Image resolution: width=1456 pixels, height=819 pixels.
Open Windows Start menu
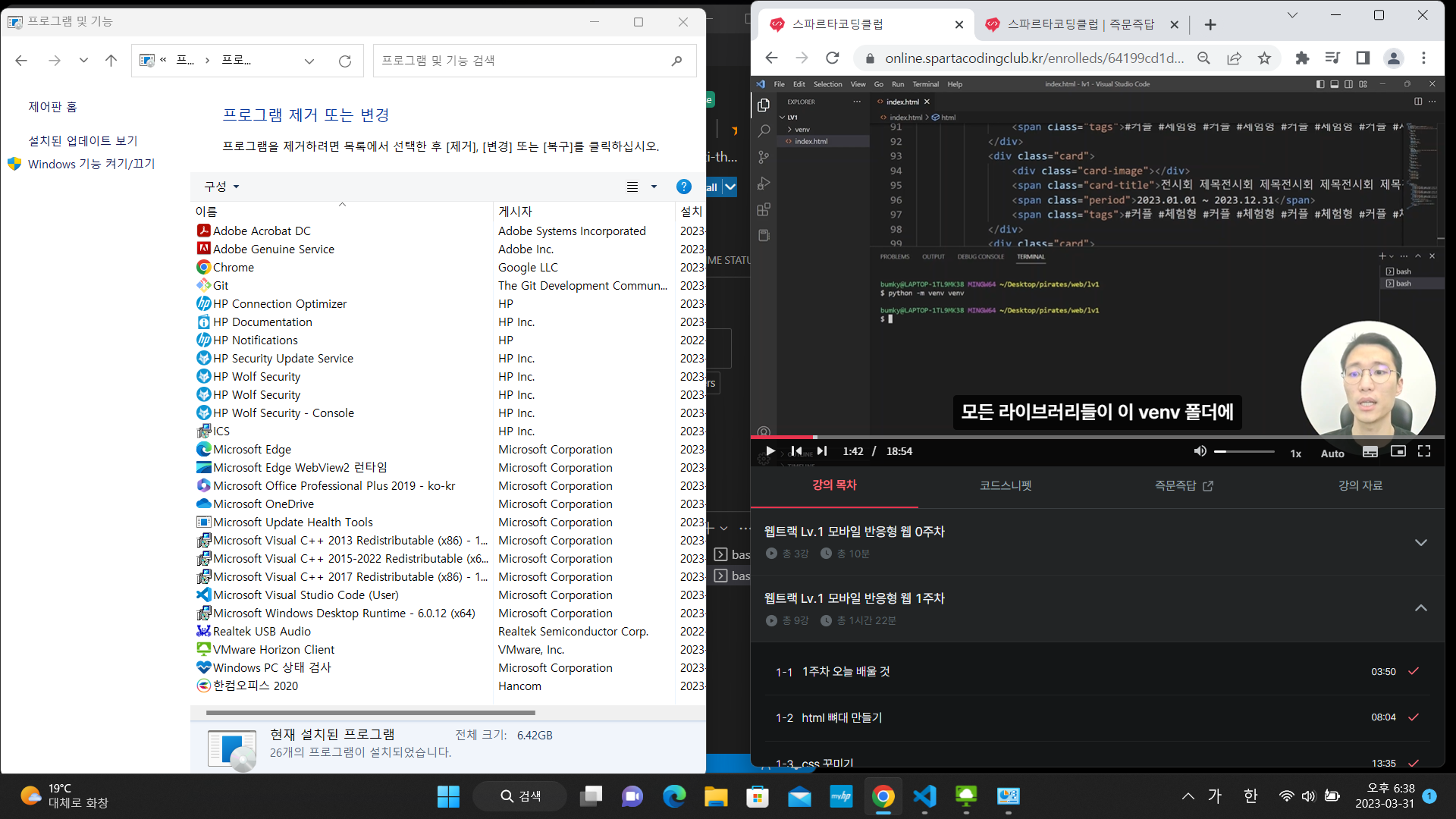pos(448,796)
